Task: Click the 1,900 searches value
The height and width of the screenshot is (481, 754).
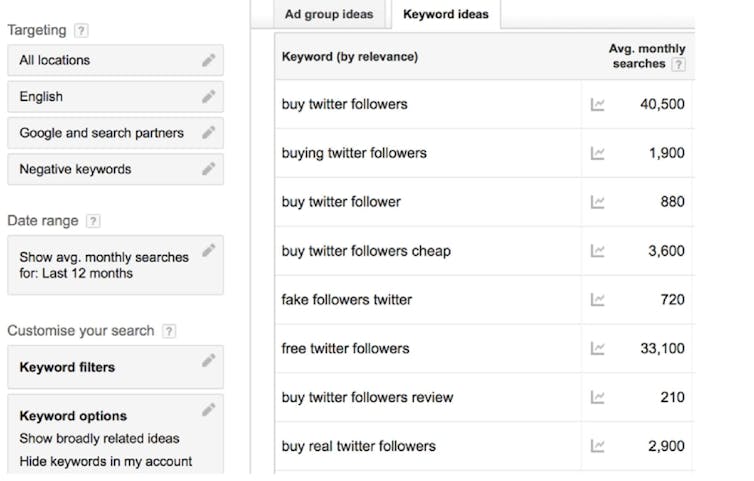Action: point(666,153)
